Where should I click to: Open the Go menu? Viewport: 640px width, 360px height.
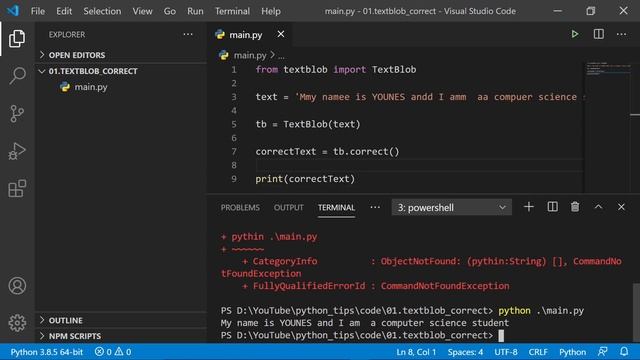point(170,11)
